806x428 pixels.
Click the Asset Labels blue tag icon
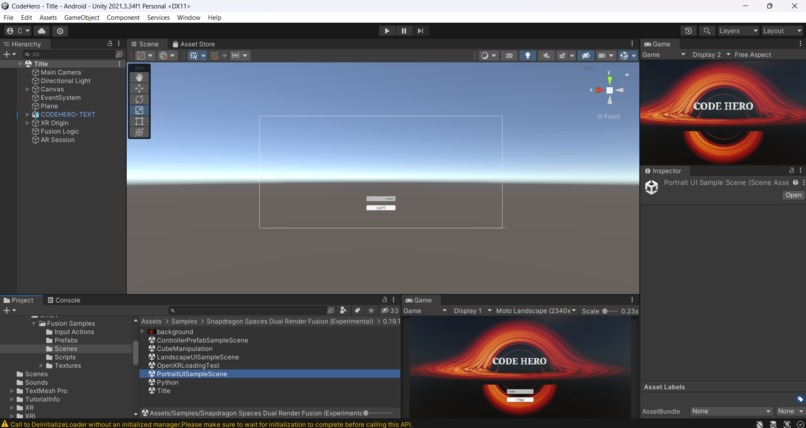(x=799, y=399)
